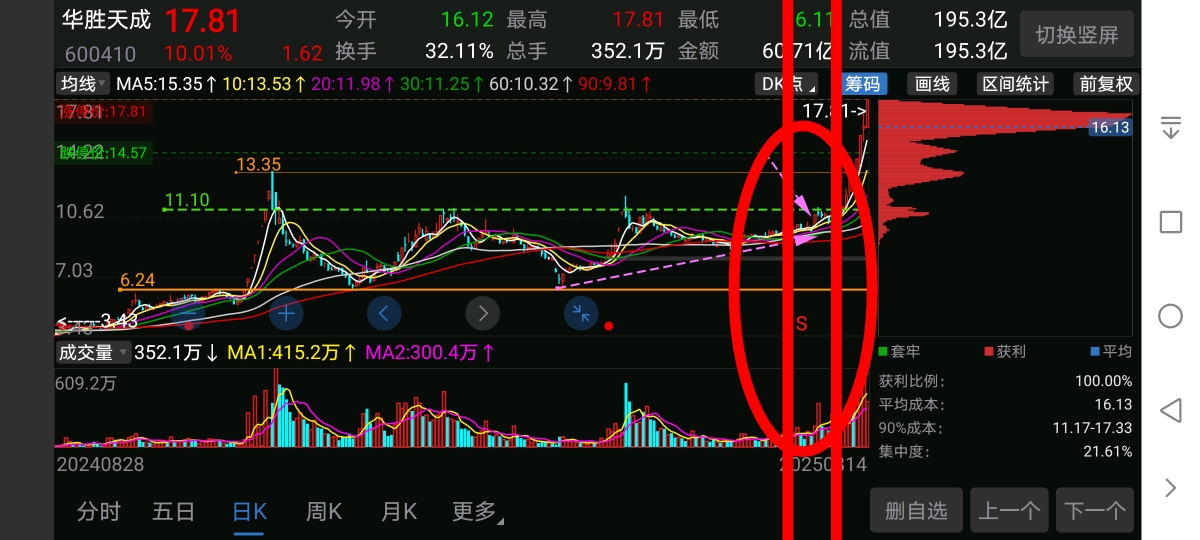Switch to the 分时 tab
The width and height of the screenshot is (1200, 540).
99,512
